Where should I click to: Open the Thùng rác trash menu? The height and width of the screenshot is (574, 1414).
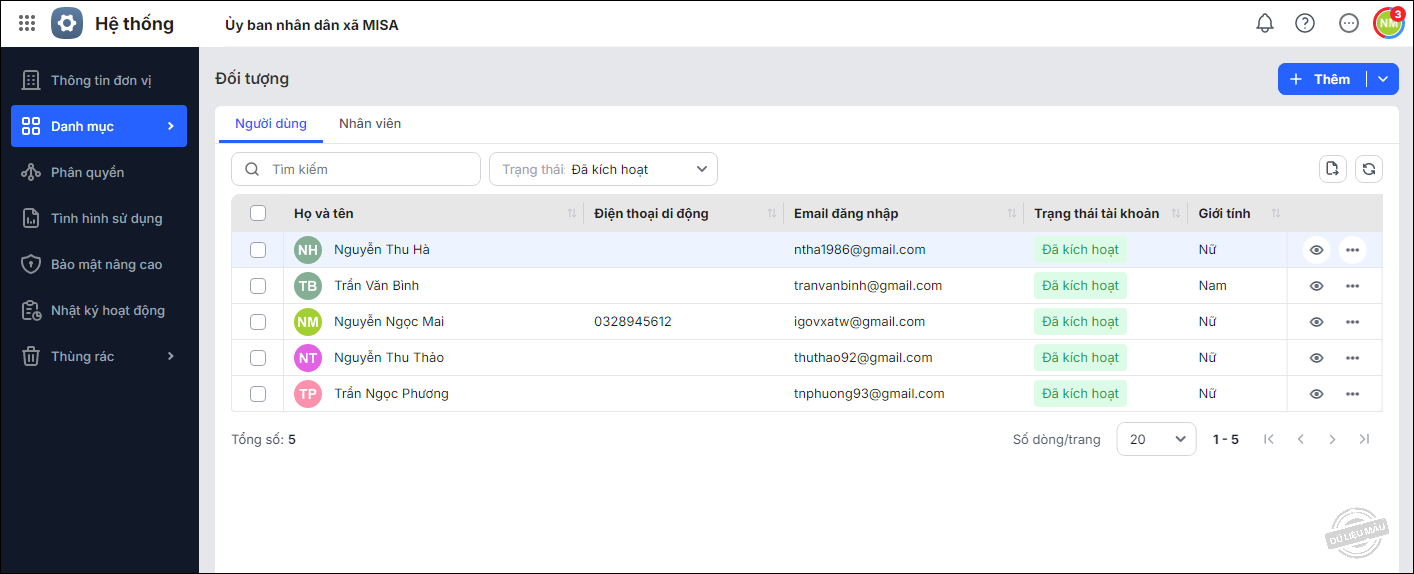98,356
